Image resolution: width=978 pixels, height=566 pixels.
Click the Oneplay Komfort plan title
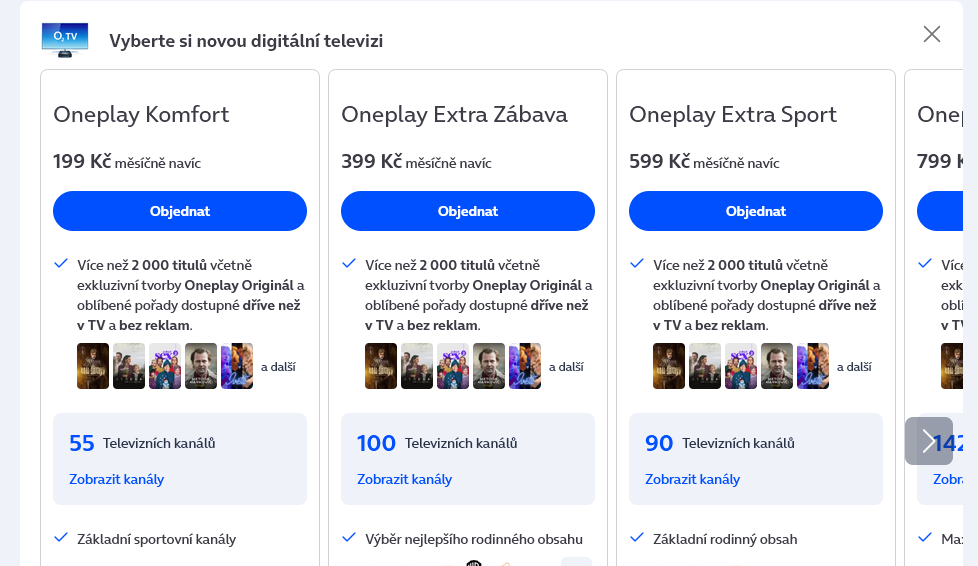141,114
